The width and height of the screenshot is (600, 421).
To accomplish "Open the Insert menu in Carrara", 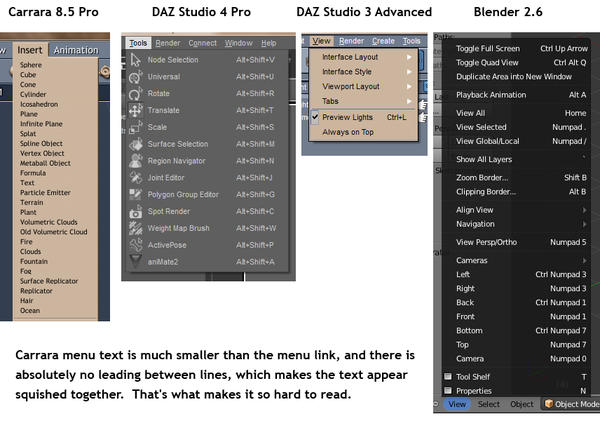I will (x=30, y=50).
